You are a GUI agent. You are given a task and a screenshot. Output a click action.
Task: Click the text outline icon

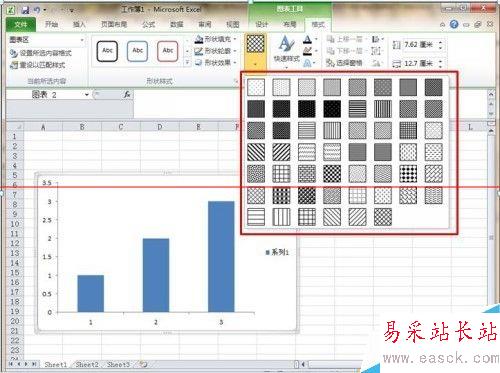coord(307,51)
